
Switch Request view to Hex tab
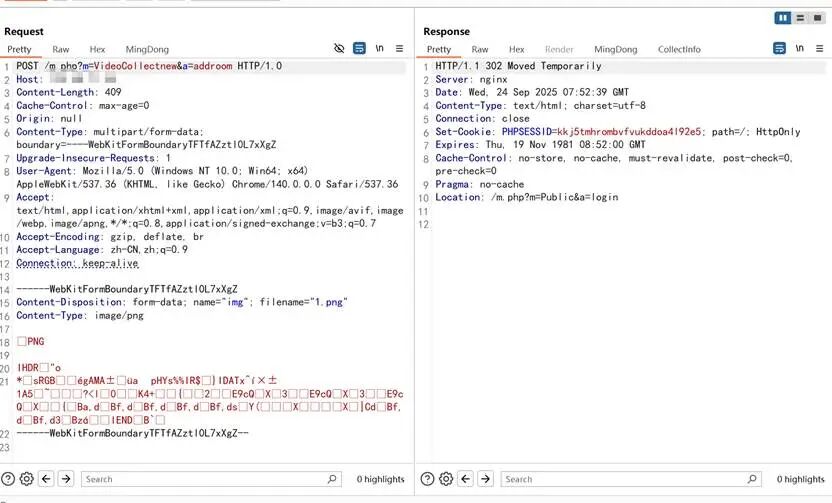[97, 49]
